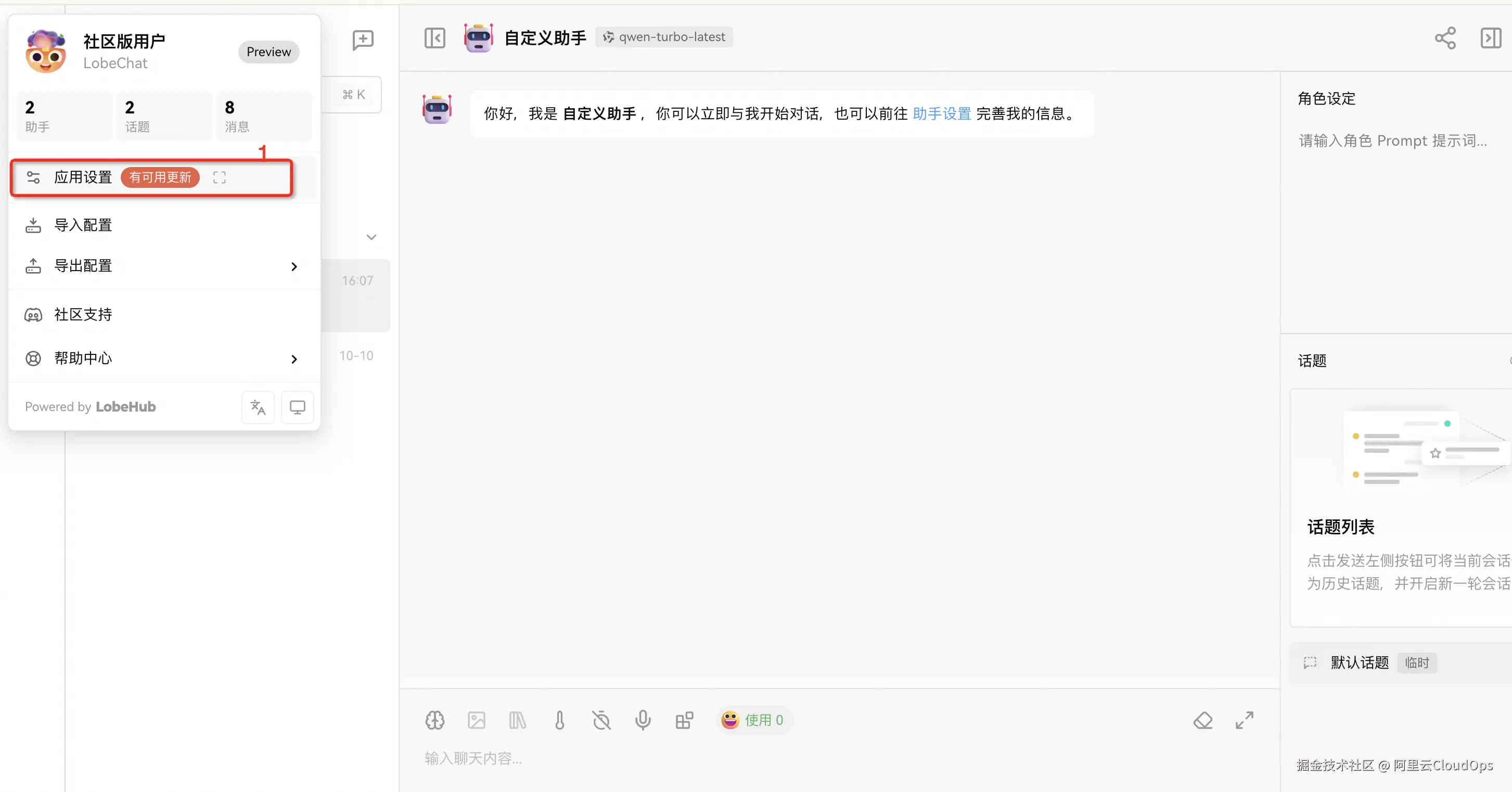This screenshot has height=792, width=1512.
Task: Adjust temperature via the thermometer control
Action: point(559,720)
